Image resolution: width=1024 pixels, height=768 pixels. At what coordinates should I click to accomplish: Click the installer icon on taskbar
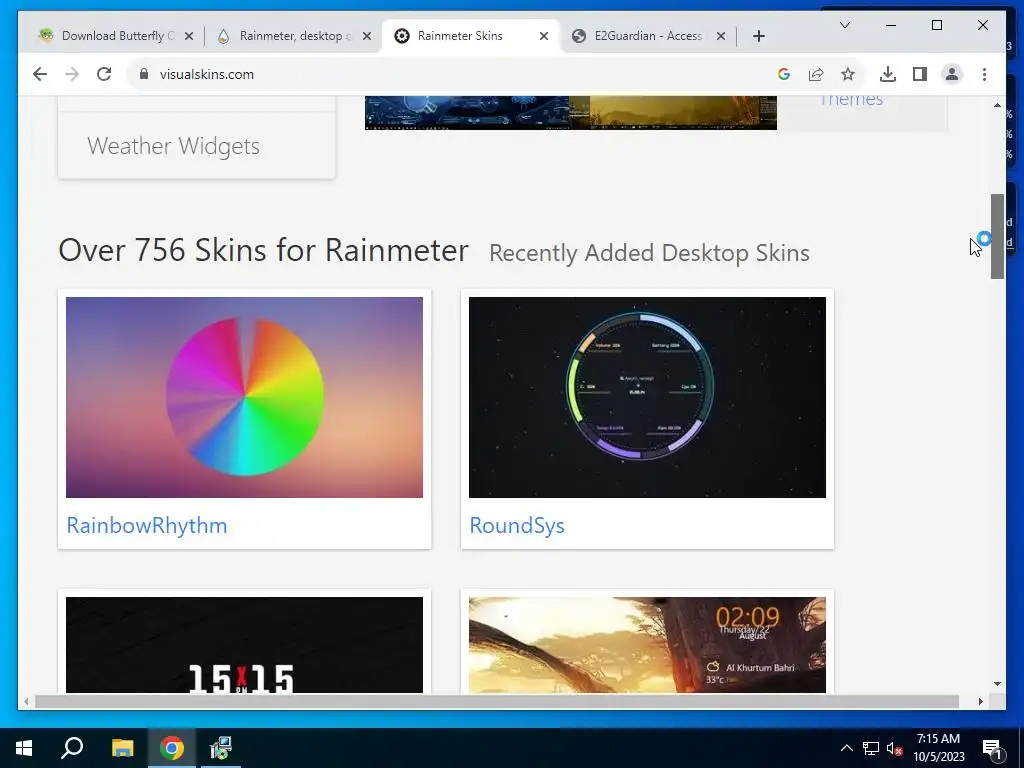point(221,748)
